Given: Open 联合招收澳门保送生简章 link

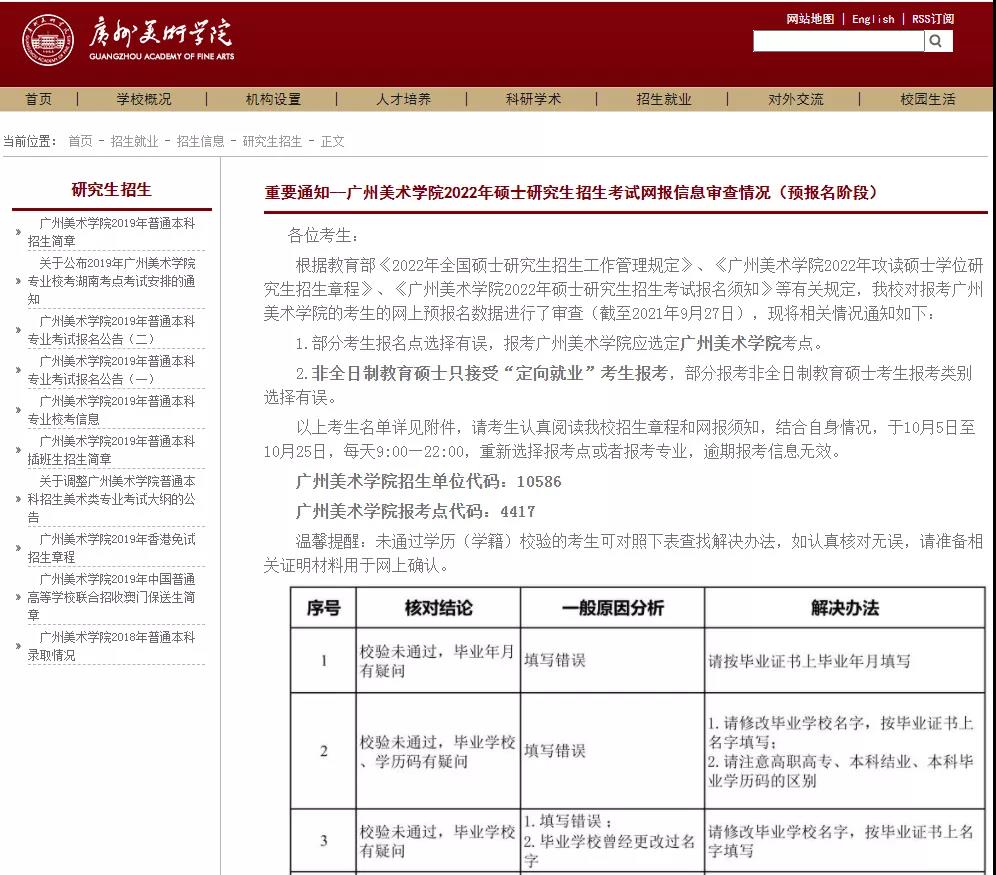Looking at the screenshot, I should (x=112, y=597).
